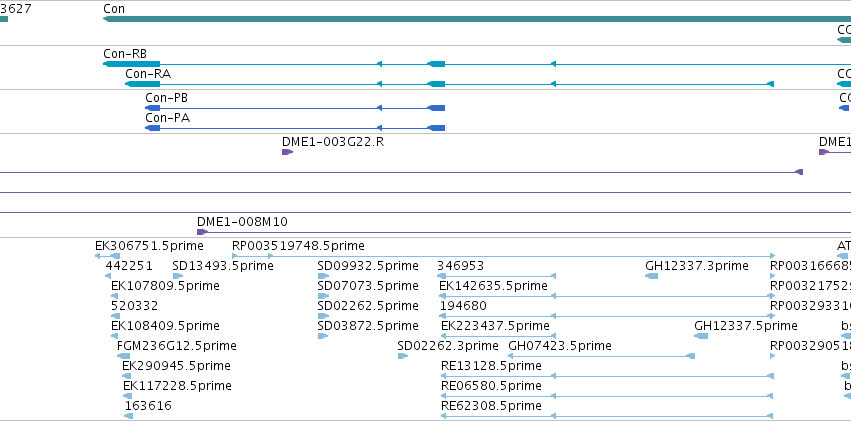
Task: Click the GH07423.5prime label
Action: click(x=560, y=346)
